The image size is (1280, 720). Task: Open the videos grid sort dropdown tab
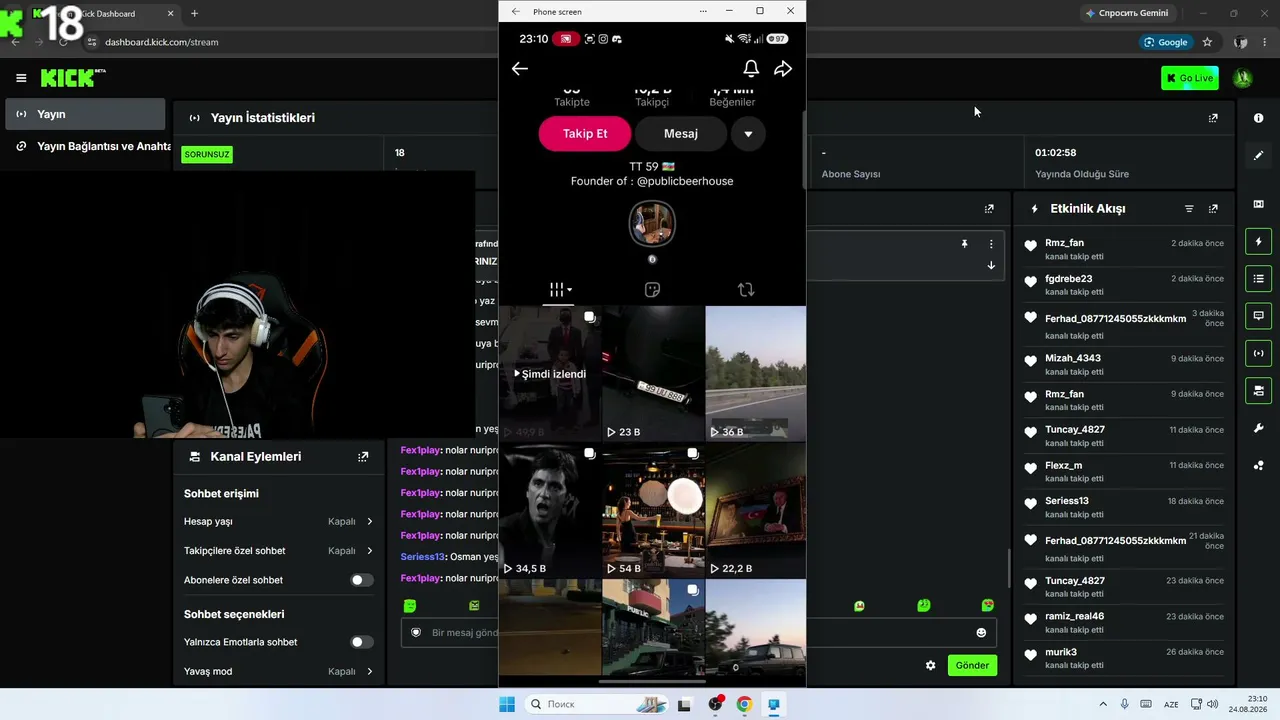point(560,290)
